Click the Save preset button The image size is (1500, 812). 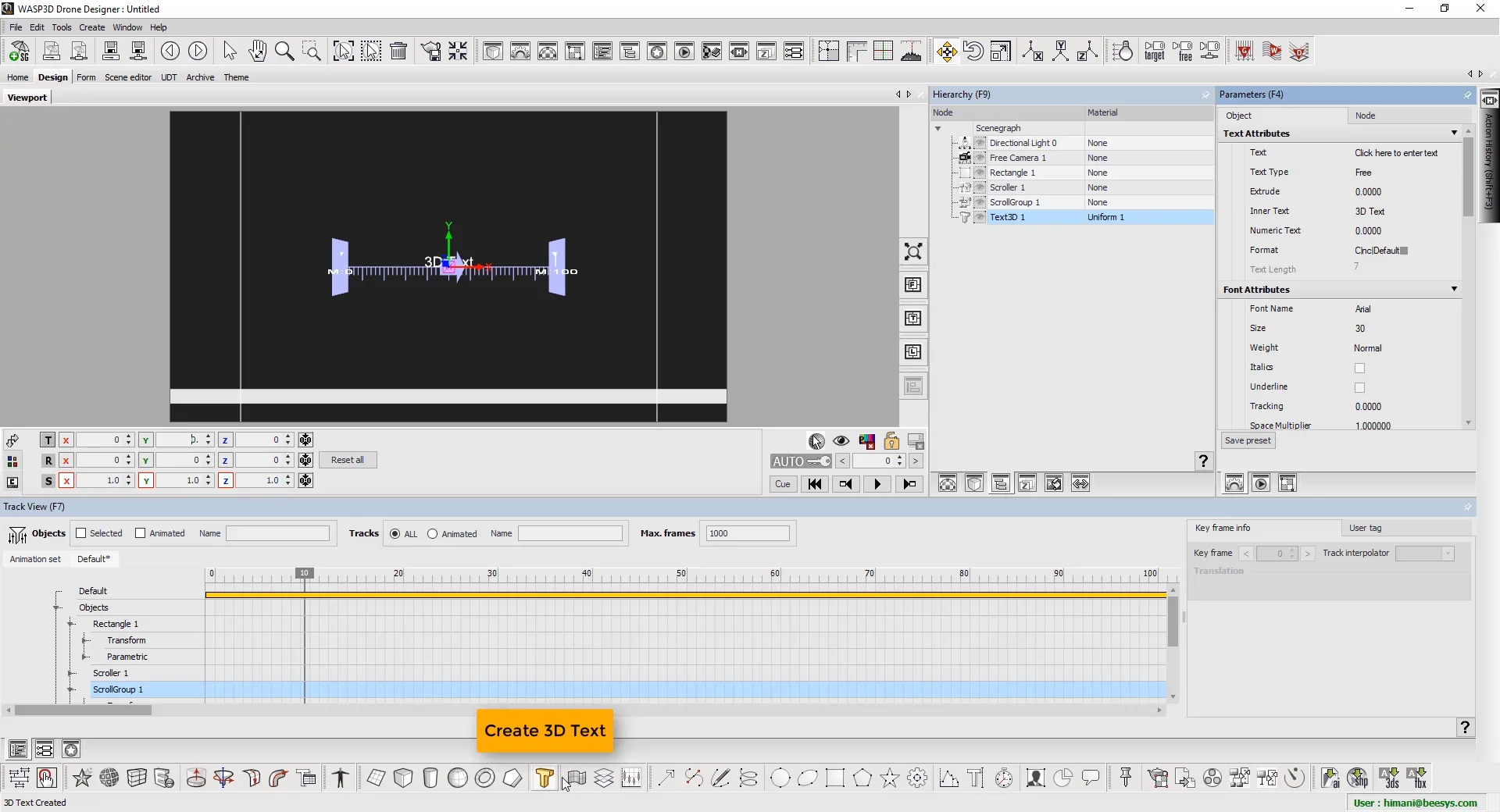pos(1247,440)
